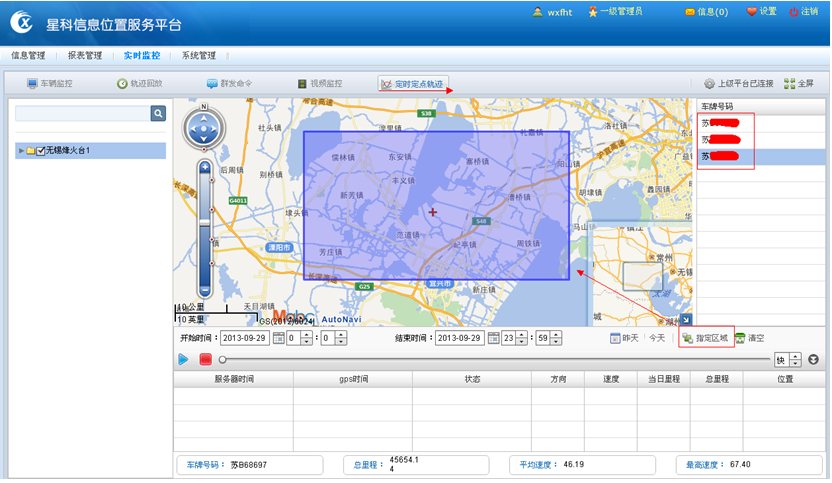832x483 pixels.
Task: Expand the 无锡烽火台1 tree node
Action: tap(21, 151)
